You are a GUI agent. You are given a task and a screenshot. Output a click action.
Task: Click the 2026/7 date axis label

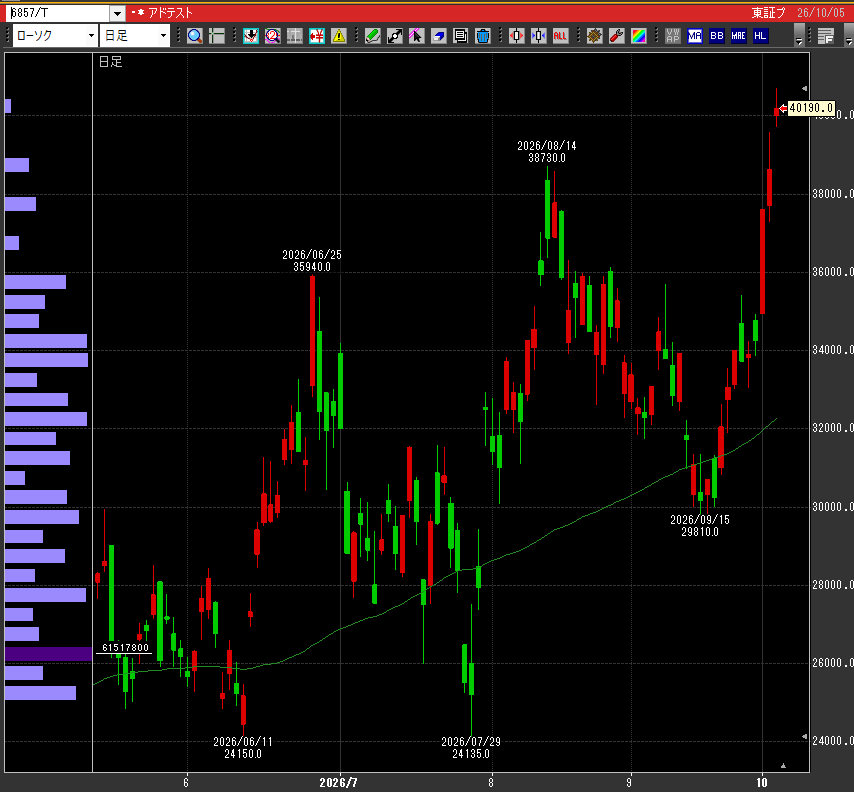point(338,783)
